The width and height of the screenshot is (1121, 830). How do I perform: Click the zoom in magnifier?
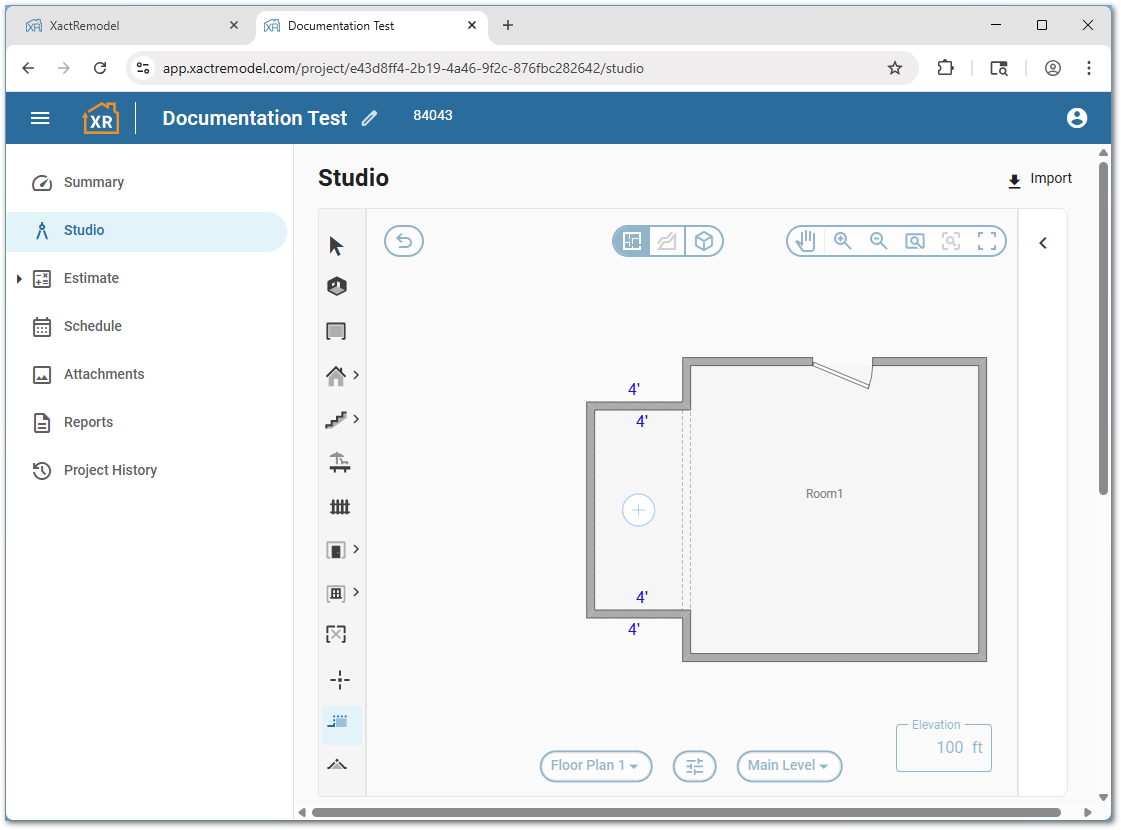(x=843, y=241)
